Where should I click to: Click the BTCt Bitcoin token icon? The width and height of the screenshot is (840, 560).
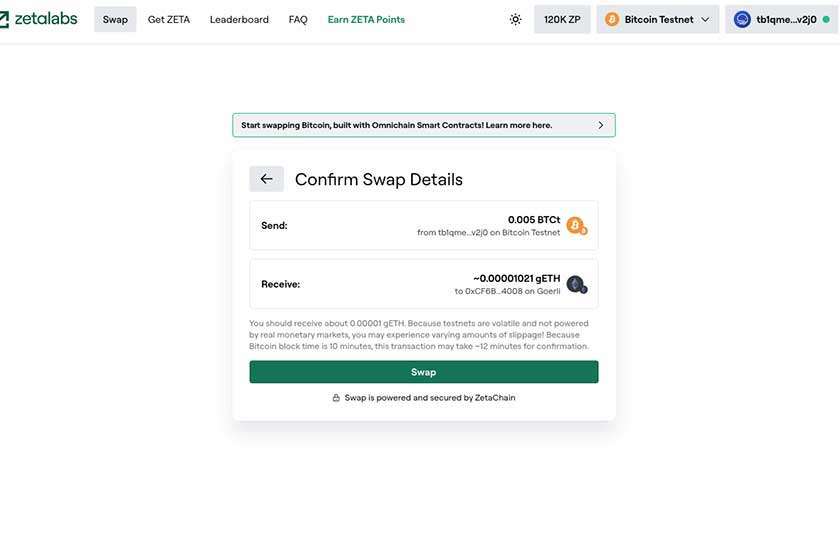pos(577,226)
